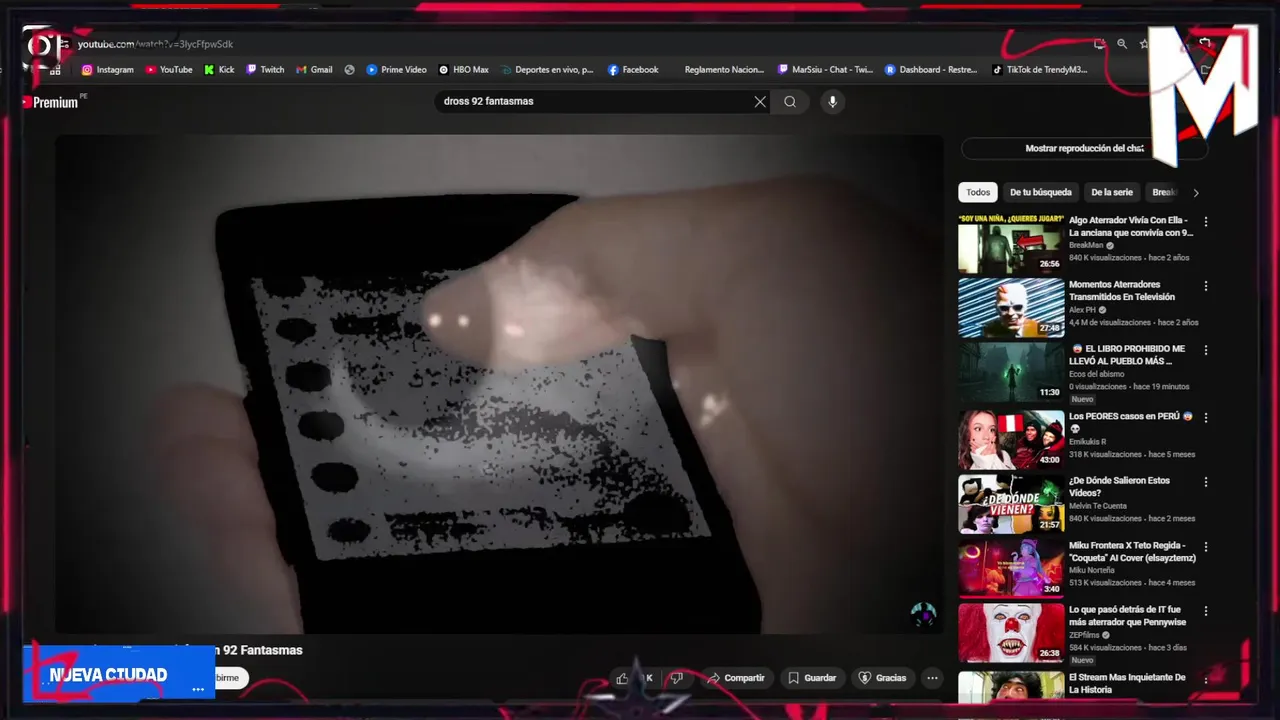Open the Twitch bookmark
This screenshot has height=720, width=1280.
[x=265, y=70]
